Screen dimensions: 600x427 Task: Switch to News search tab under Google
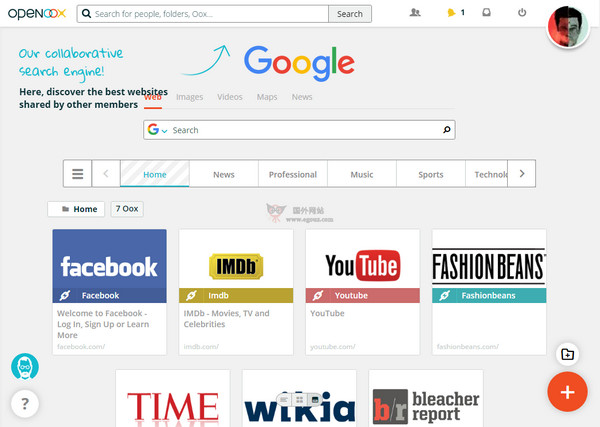tap(302, 97)
